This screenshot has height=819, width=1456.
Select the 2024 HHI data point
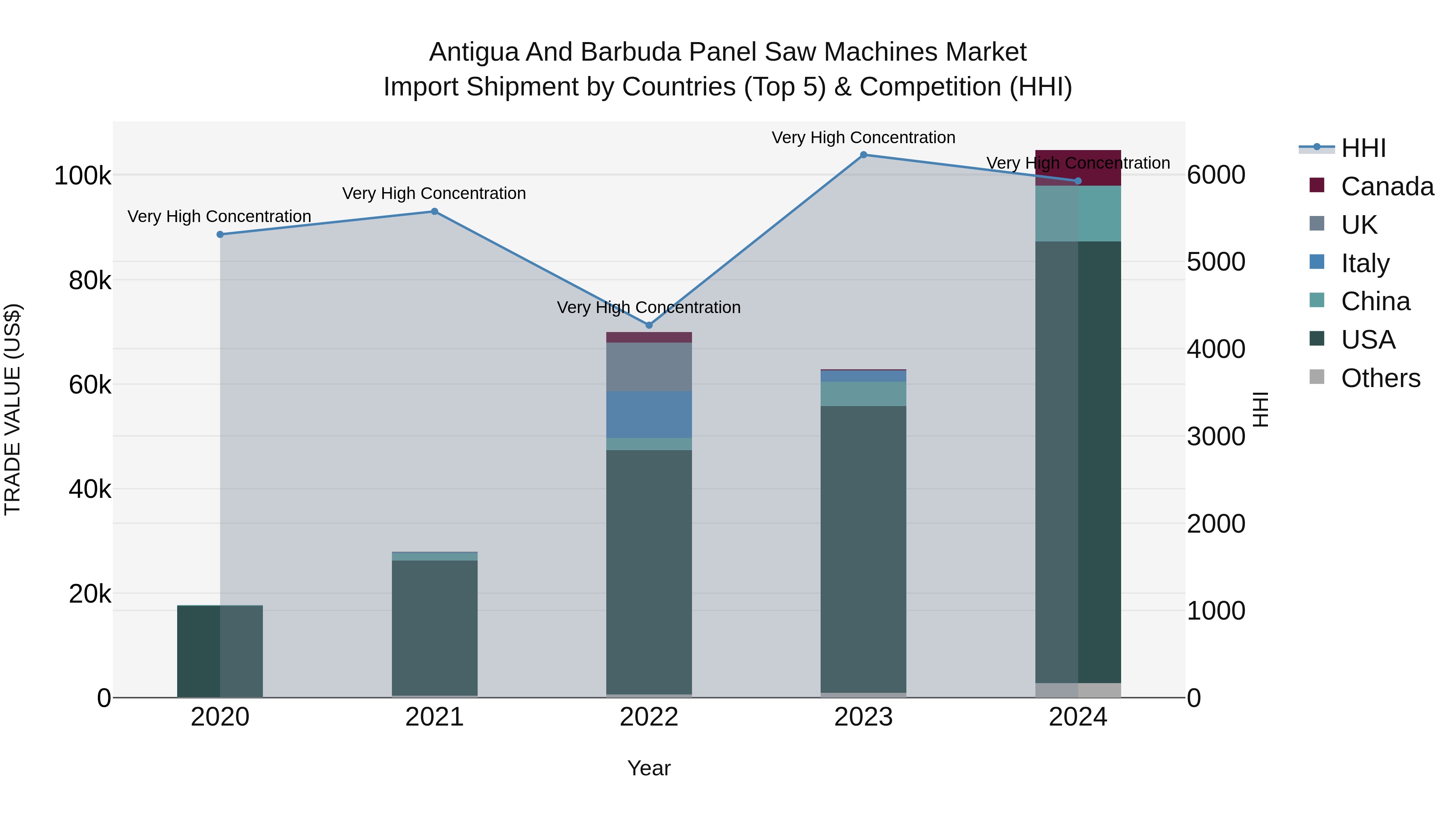(x=1078, y=181)
